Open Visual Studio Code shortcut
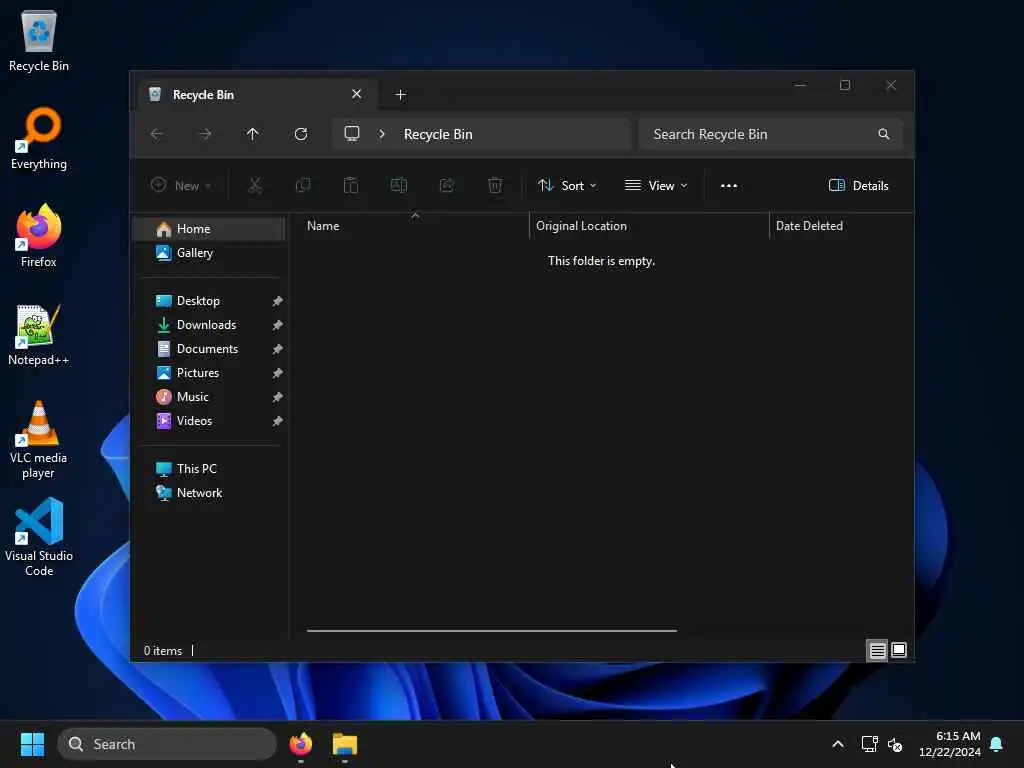The width and height of the screenshot is (1024, 768). (39, 538)
